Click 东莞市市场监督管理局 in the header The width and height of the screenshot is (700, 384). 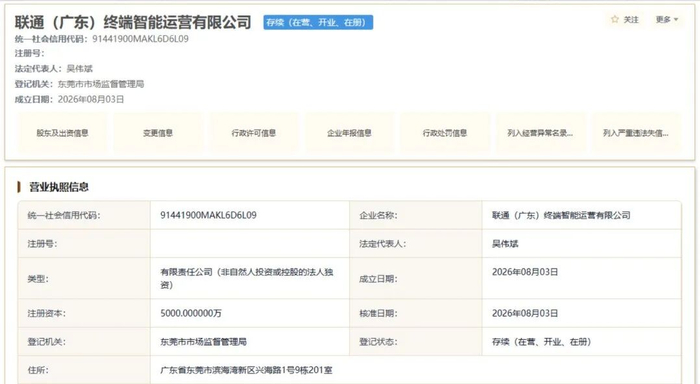(x=100, y=84)
